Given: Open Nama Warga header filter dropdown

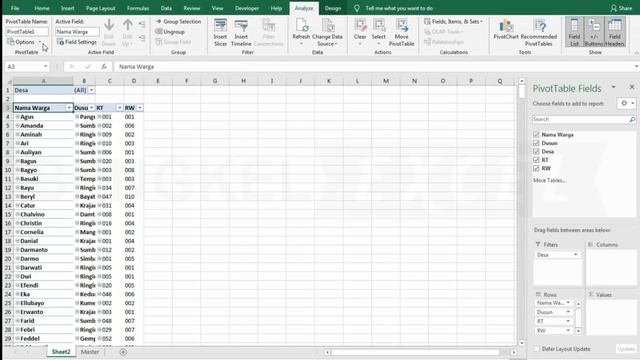Looking at the screenshot, I should pos(69,108).
